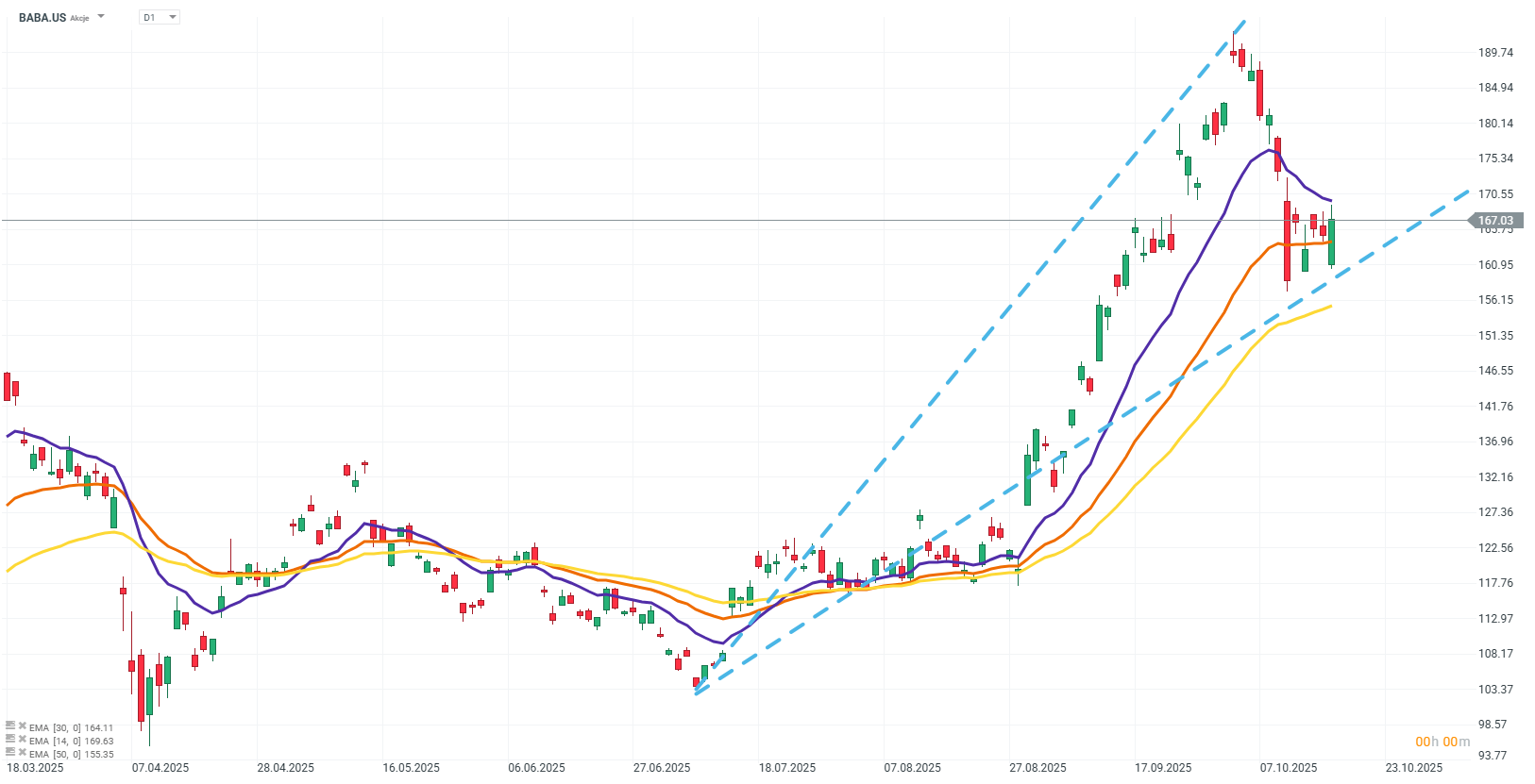Open settings icon for EMA 30 indicator
Viewport: 1535px width, 784px height.
tap(10, 726)
